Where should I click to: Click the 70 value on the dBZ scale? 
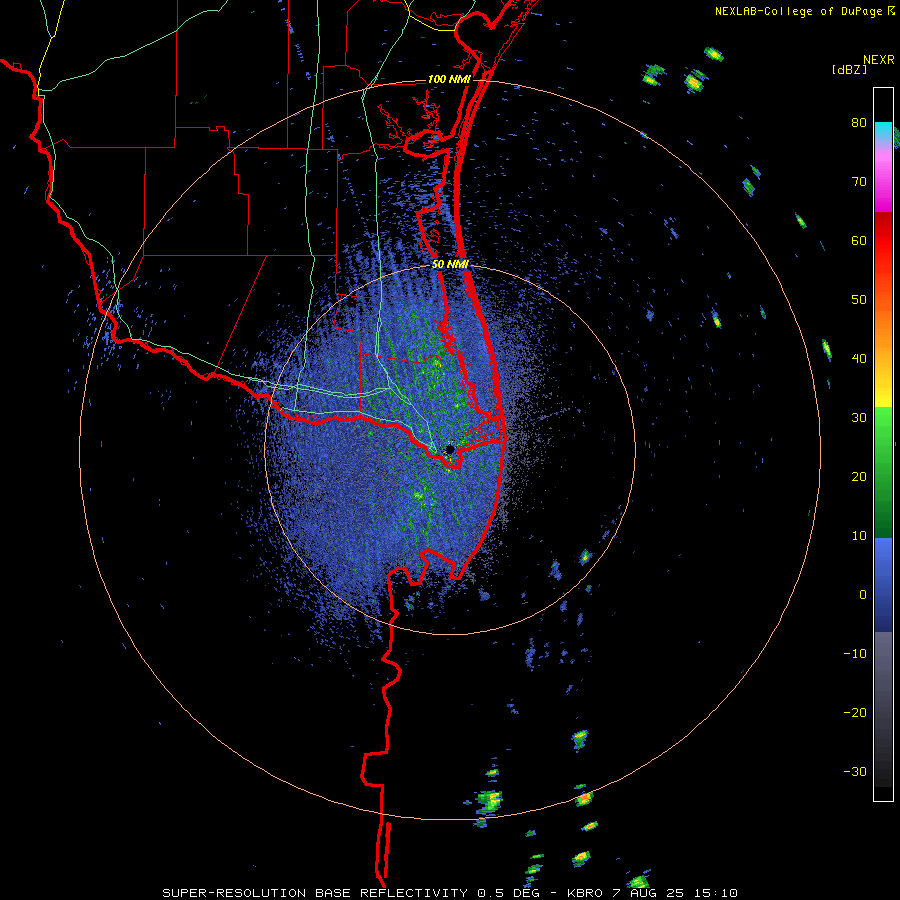(x=859, y=181)
